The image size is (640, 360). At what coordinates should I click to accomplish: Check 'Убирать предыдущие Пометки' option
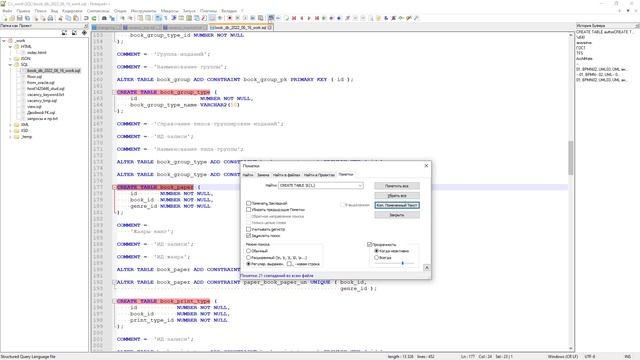[249, 209]
